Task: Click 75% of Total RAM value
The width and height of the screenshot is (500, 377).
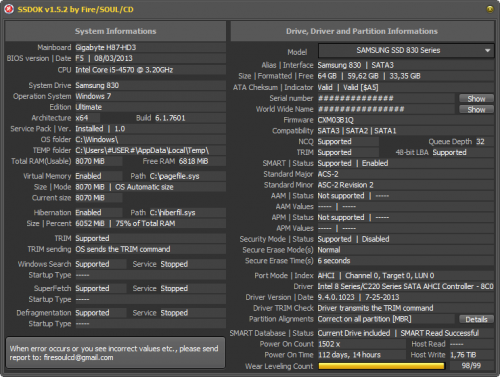Action: (x=145, y=223)
